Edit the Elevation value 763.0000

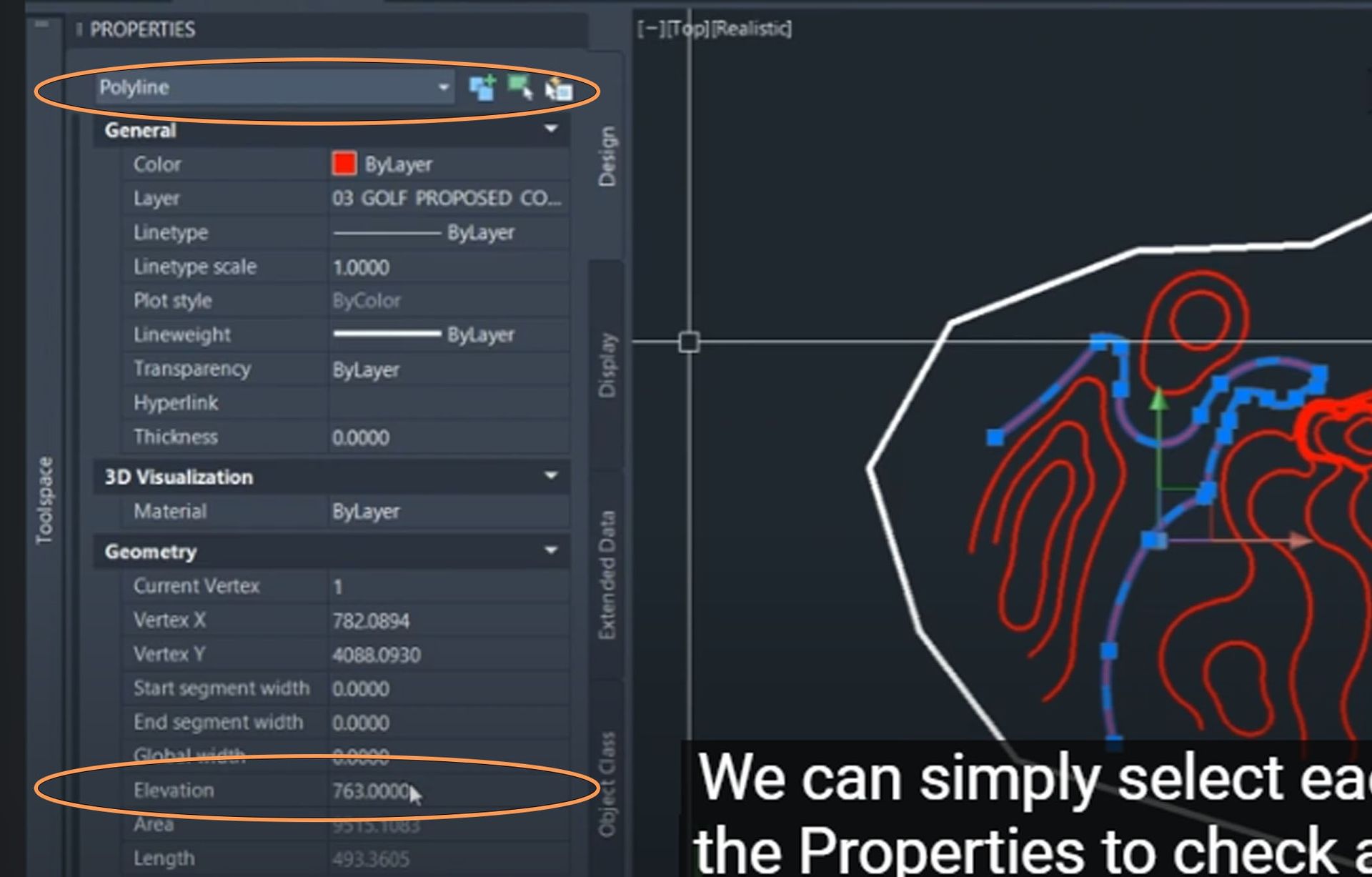point(448,791)
